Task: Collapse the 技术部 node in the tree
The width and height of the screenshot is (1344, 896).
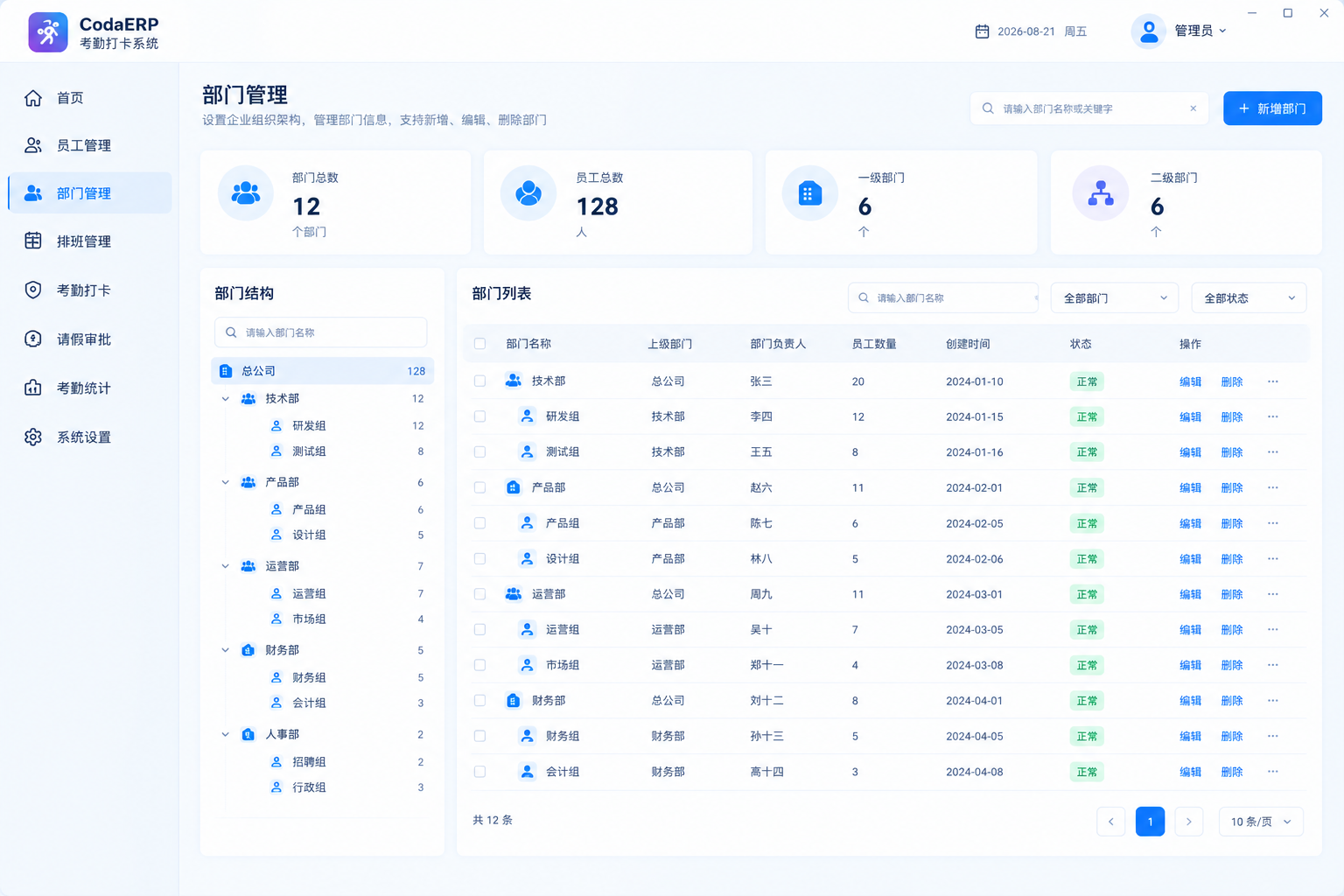Action: point(226,399)
